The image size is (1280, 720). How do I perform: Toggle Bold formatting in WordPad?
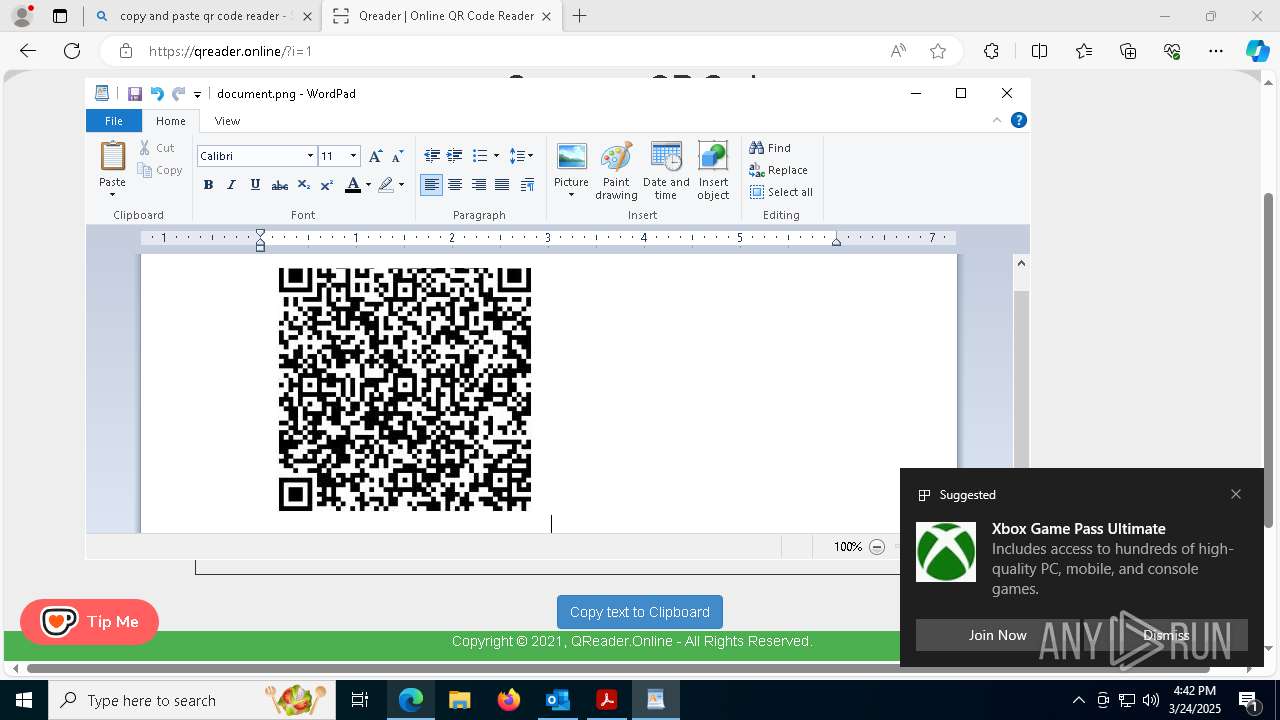pyautogui.click(x=208, y=185)
